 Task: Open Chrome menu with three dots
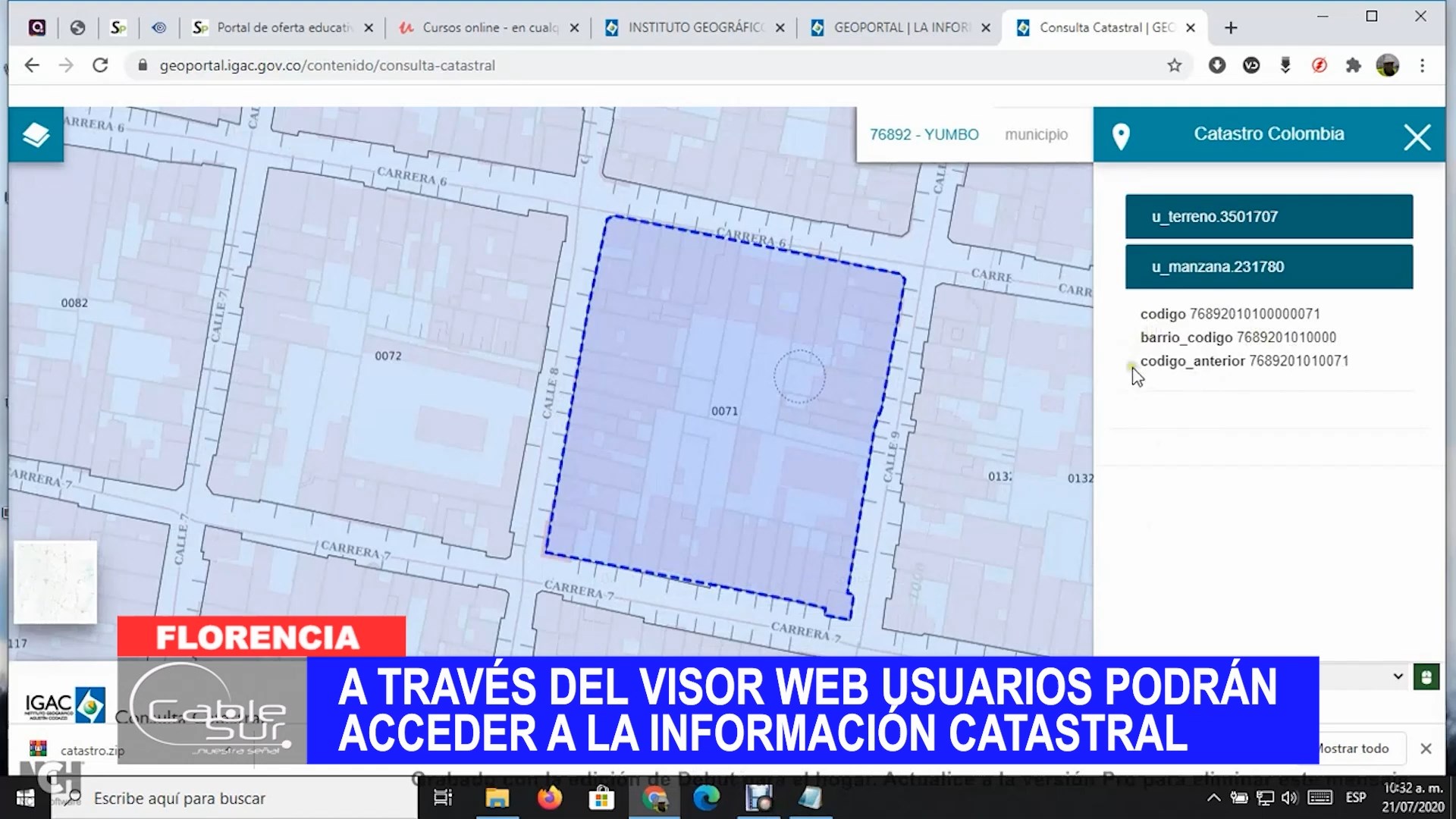(1422, 66)
